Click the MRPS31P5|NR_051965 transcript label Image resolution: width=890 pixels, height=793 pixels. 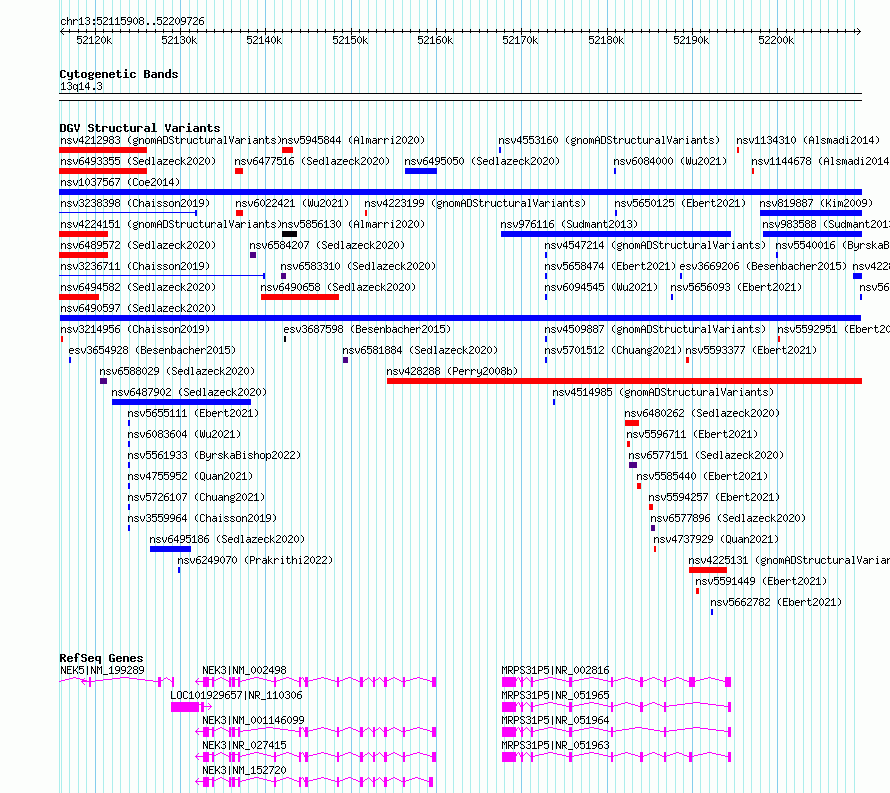[x=555, y=695]
